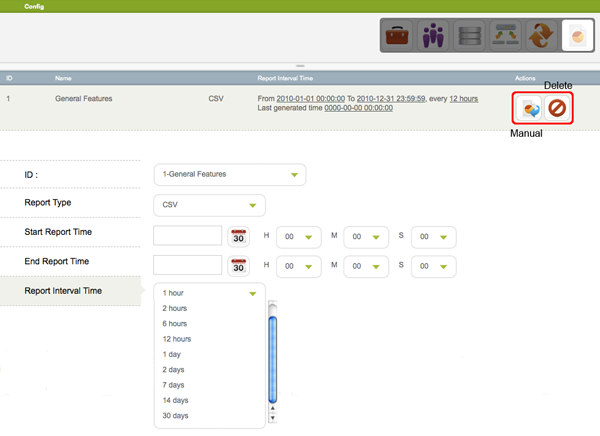Open the users group icon

pos(432,36)
